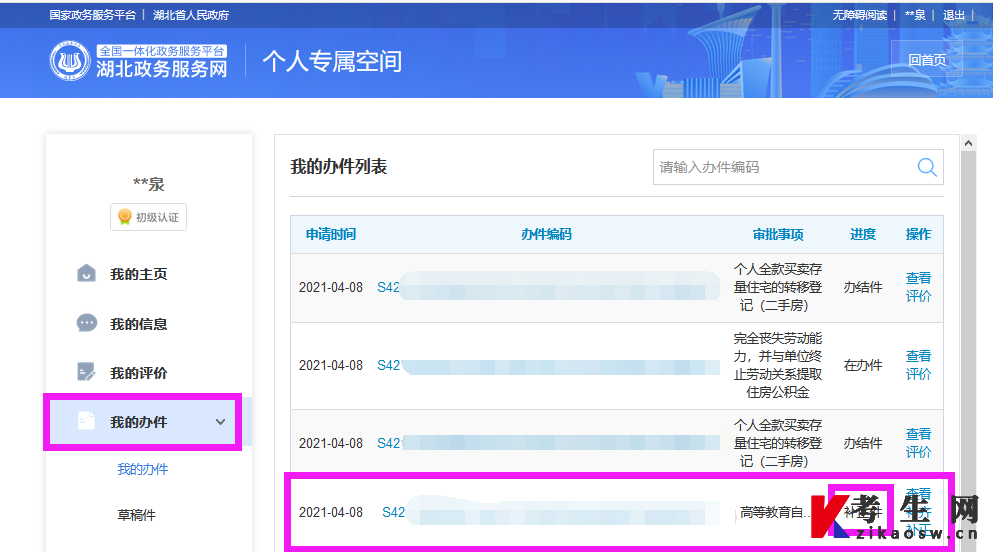The height and width of the screenshot is (552, 993).
Task: Click the 申请时间 column header
Action: tap(331, 234)
